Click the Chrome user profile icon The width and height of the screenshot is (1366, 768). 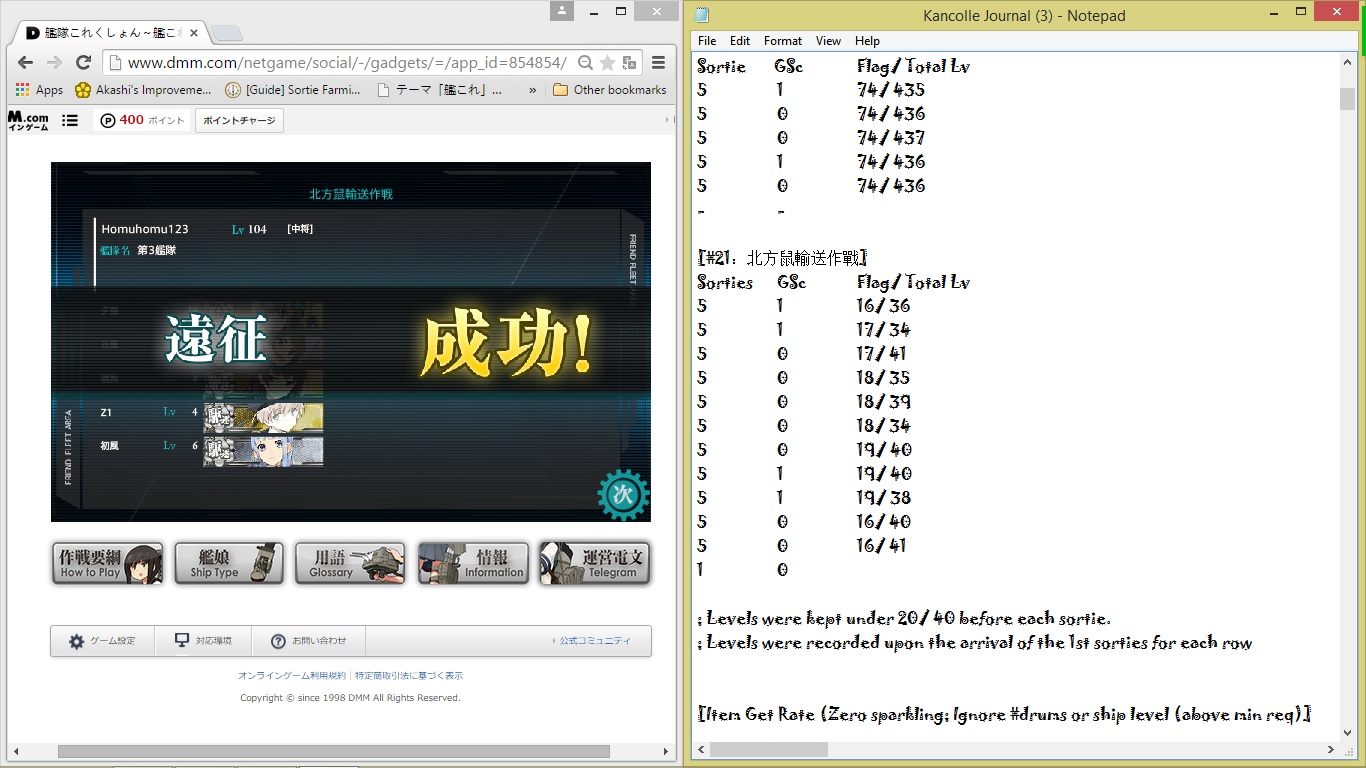pyautogui.click(x=562, y=11)
